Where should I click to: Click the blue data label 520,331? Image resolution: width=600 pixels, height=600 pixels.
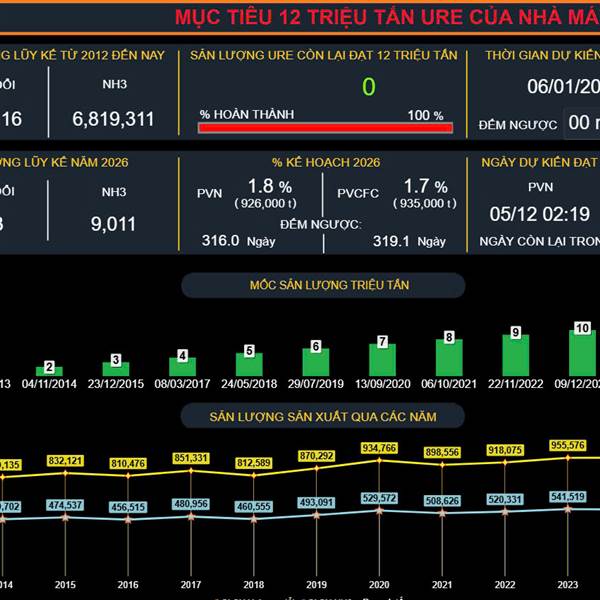tap(505, 499)
